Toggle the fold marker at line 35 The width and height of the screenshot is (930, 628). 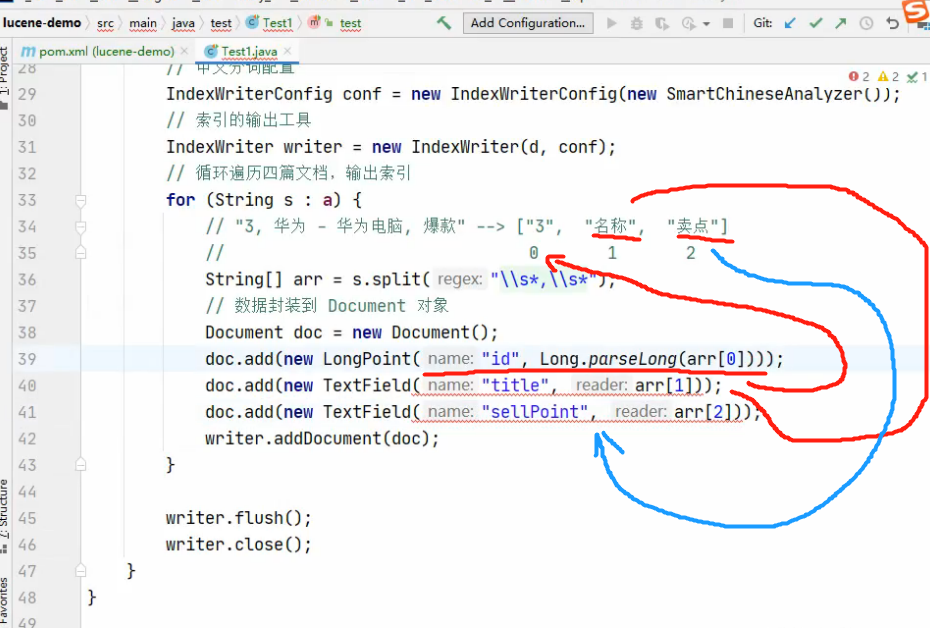point(81,253)
